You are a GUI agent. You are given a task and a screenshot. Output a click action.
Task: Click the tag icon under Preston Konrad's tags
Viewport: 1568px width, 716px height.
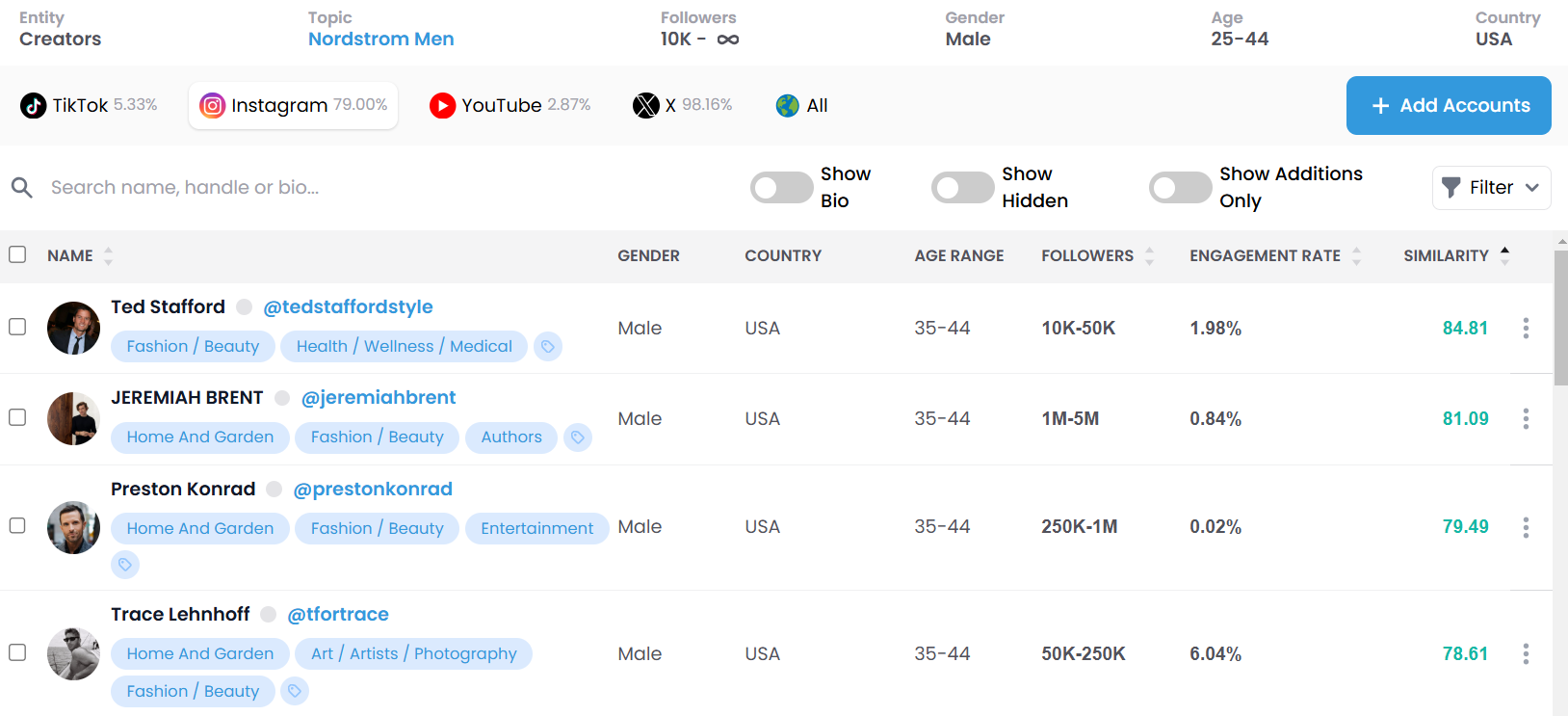pyautogui.click(x=125, y=565)
